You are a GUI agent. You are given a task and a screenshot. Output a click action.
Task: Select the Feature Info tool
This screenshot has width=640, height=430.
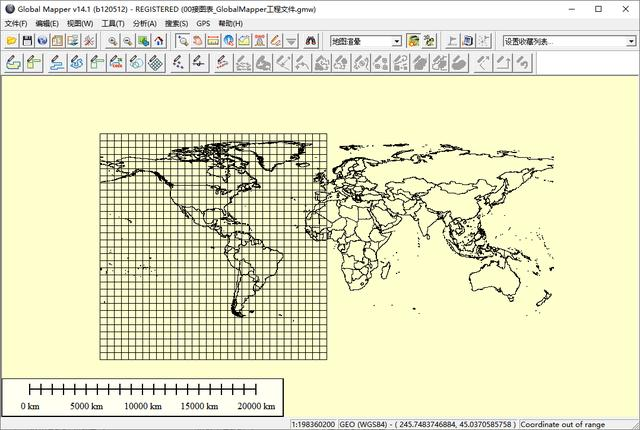pyautogui.click(x=229, y=41)
